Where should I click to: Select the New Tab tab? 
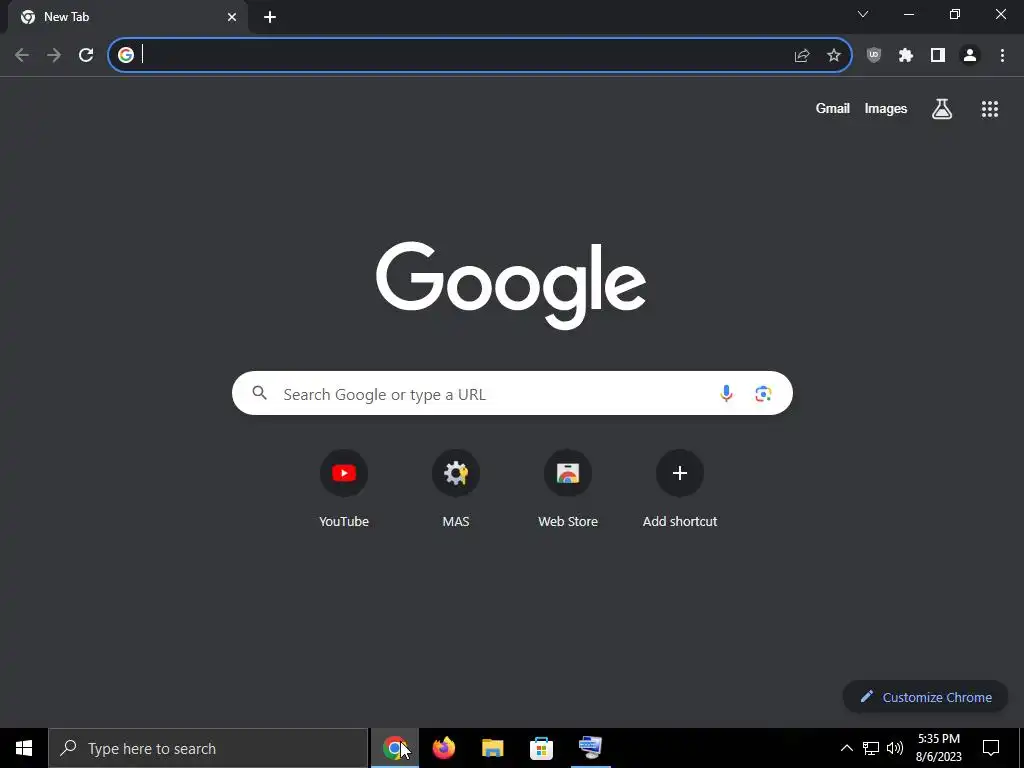(127, 18)
